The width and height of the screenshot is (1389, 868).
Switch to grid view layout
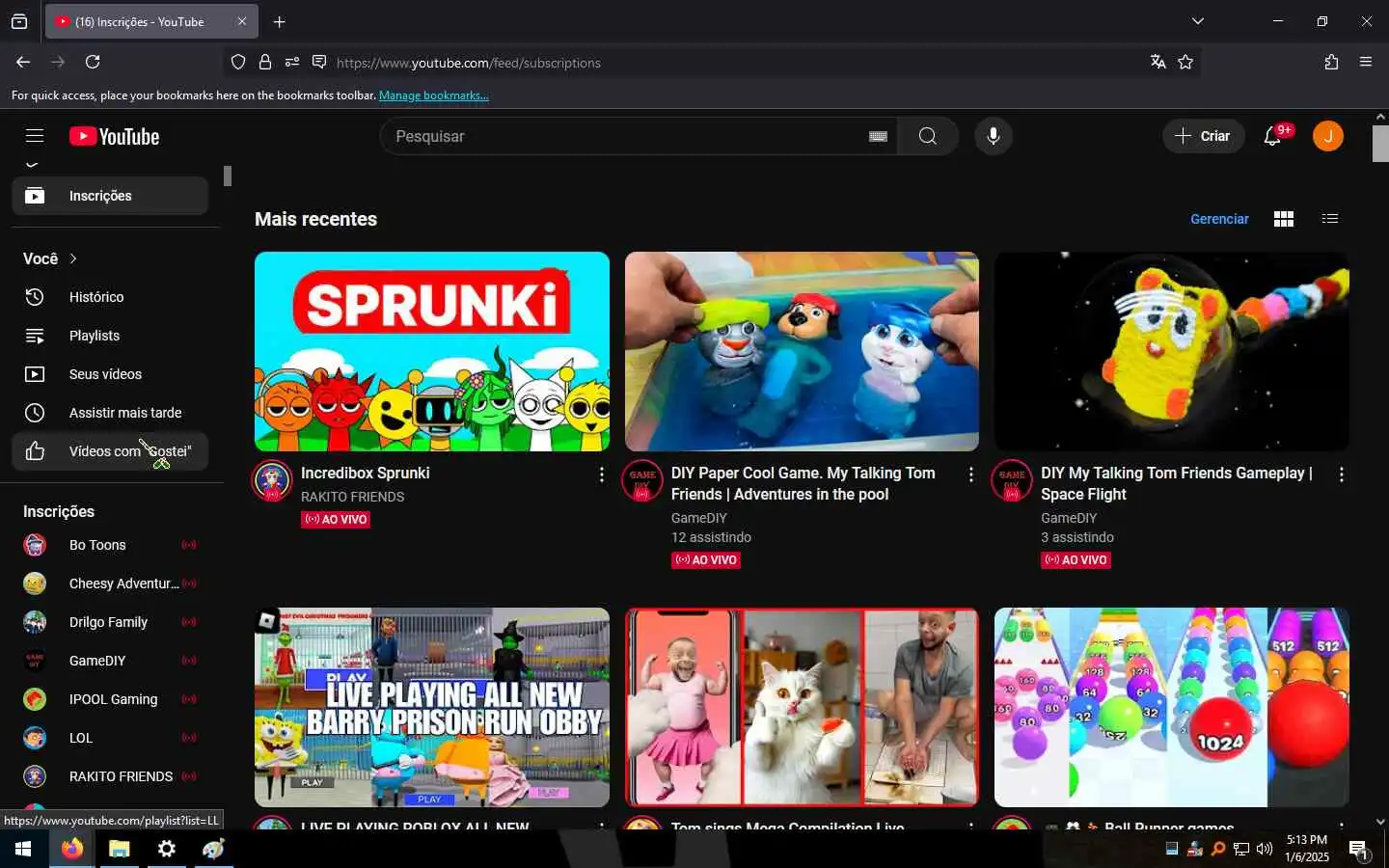coord(1283,219)
